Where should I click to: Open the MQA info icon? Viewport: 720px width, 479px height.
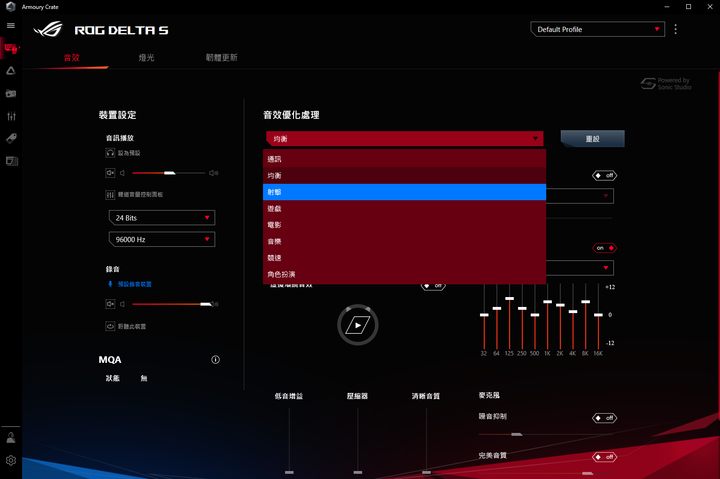click(215, 360)
